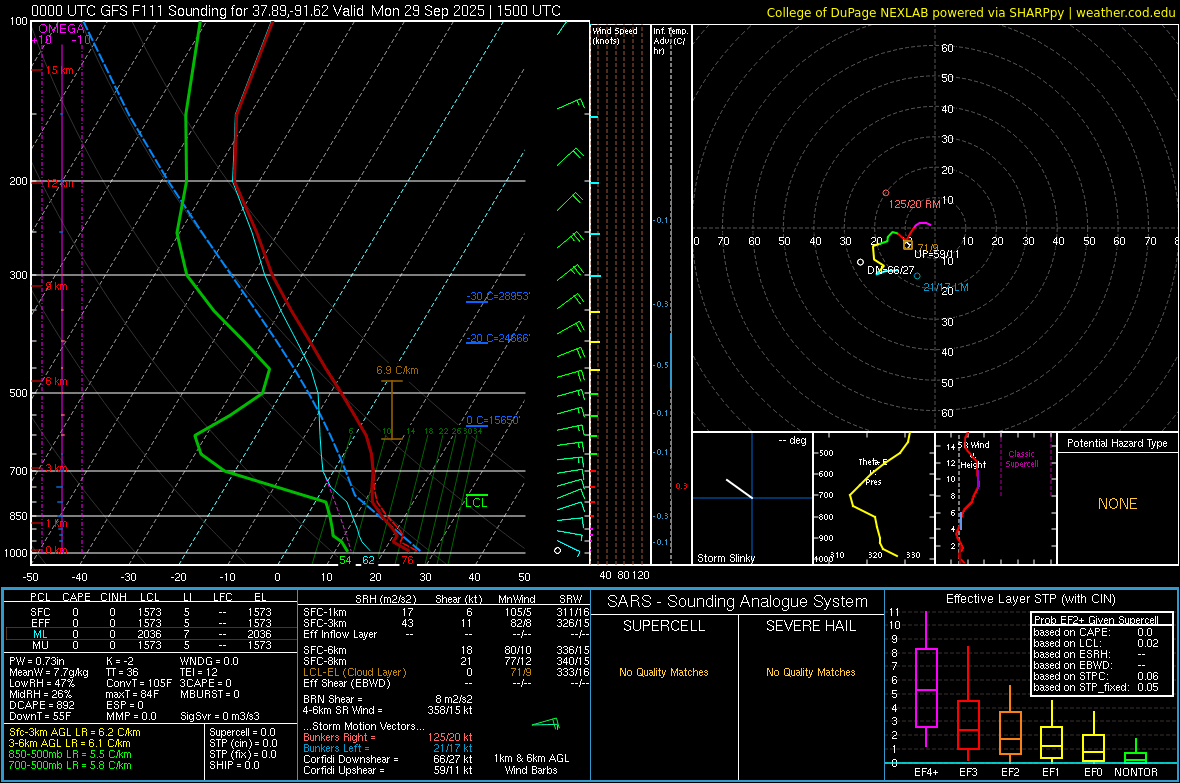Click 'Corfidi Downshear =' label
Image resolution: width=1180 pixels, height=783 pixels.
coord(351,759)
